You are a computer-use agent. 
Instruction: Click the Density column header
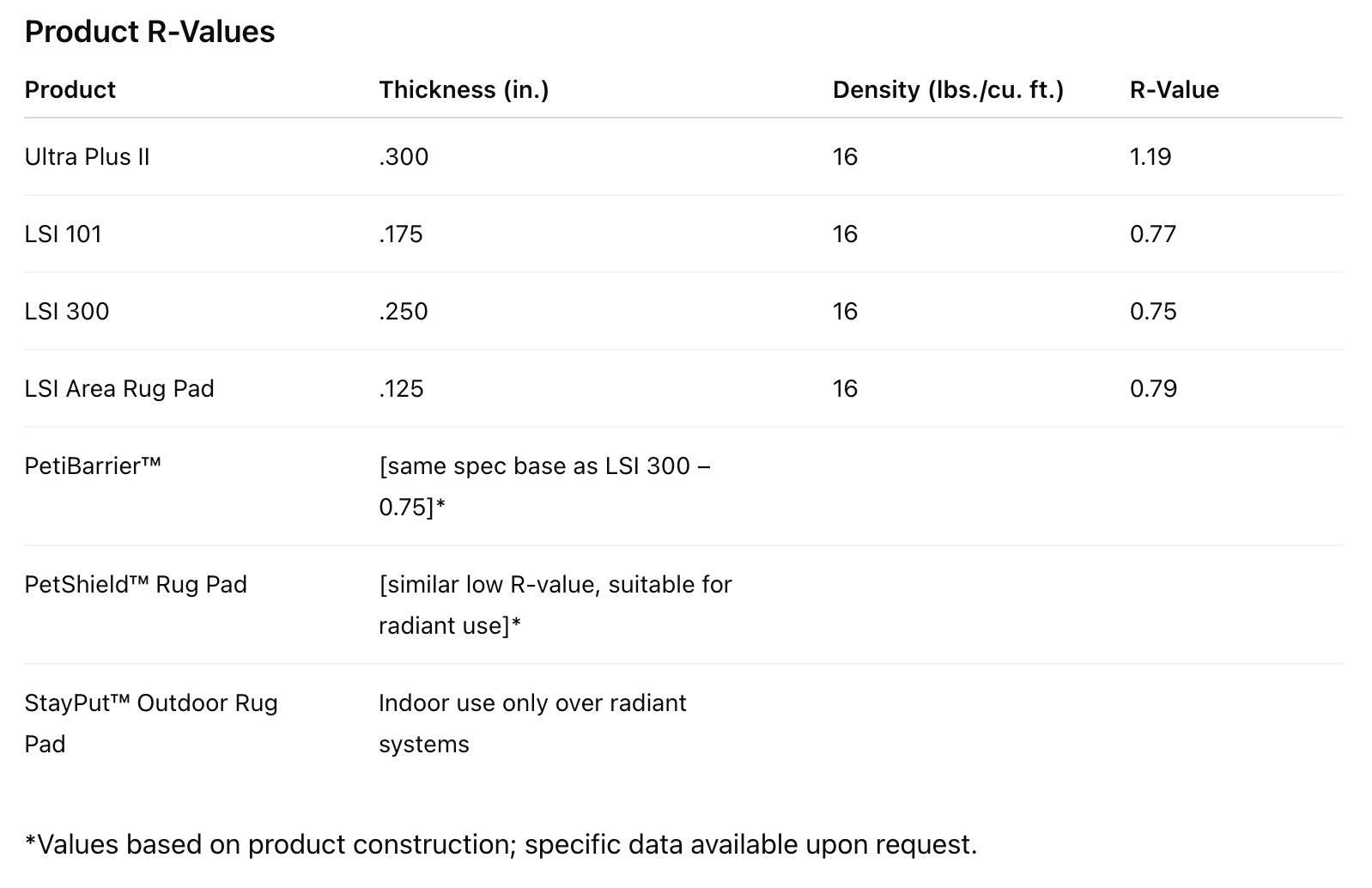coord(948,89)
